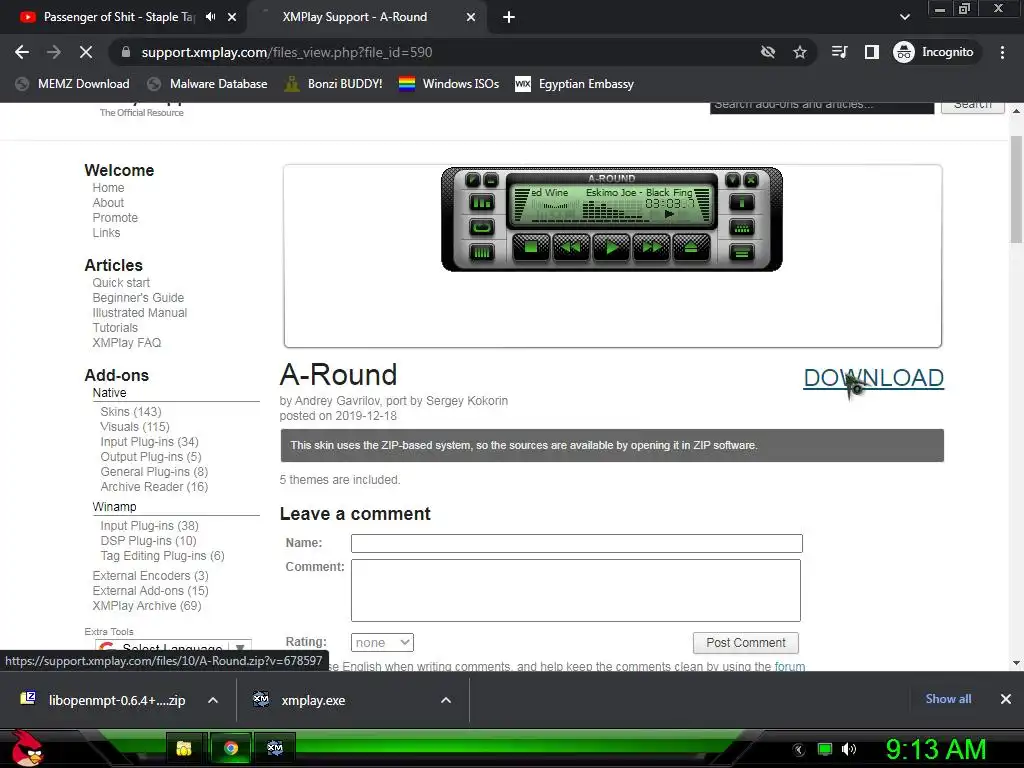Screen dimensions: 1024x768
Task: Browse Skins (143) add-ons
Action: 131,411
